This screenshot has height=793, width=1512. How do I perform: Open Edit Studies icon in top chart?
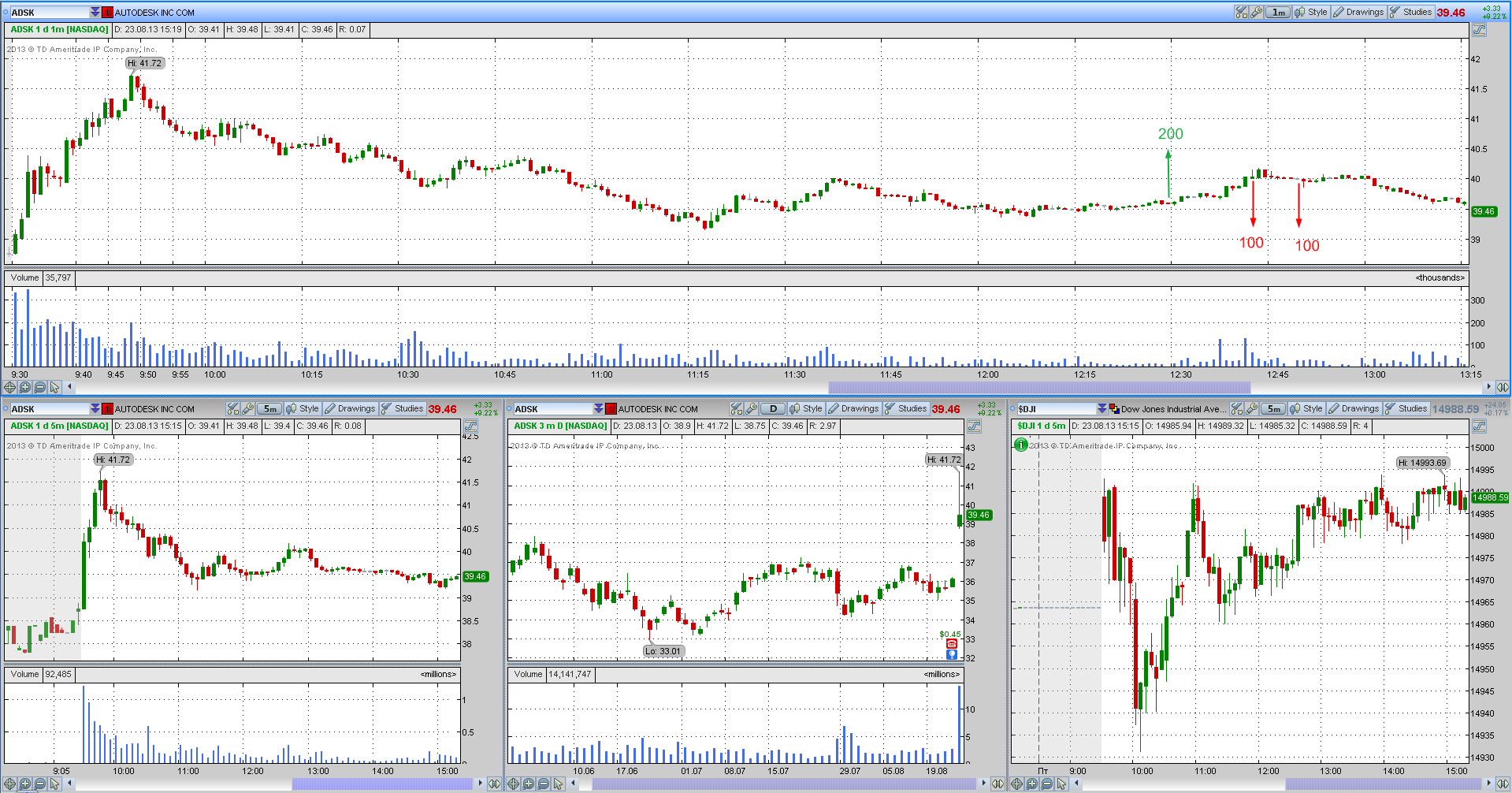pyautogui.click(x=1241, y=12)
